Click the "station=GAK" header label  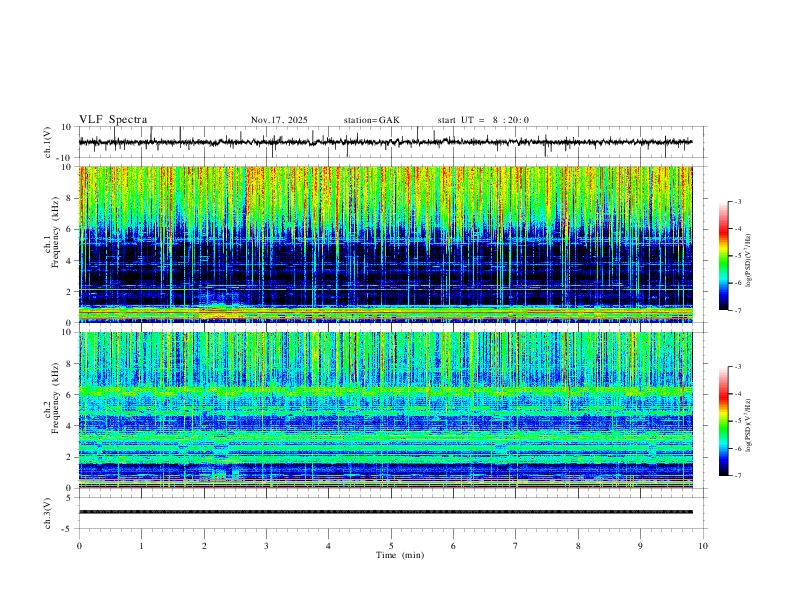point(371,120)
